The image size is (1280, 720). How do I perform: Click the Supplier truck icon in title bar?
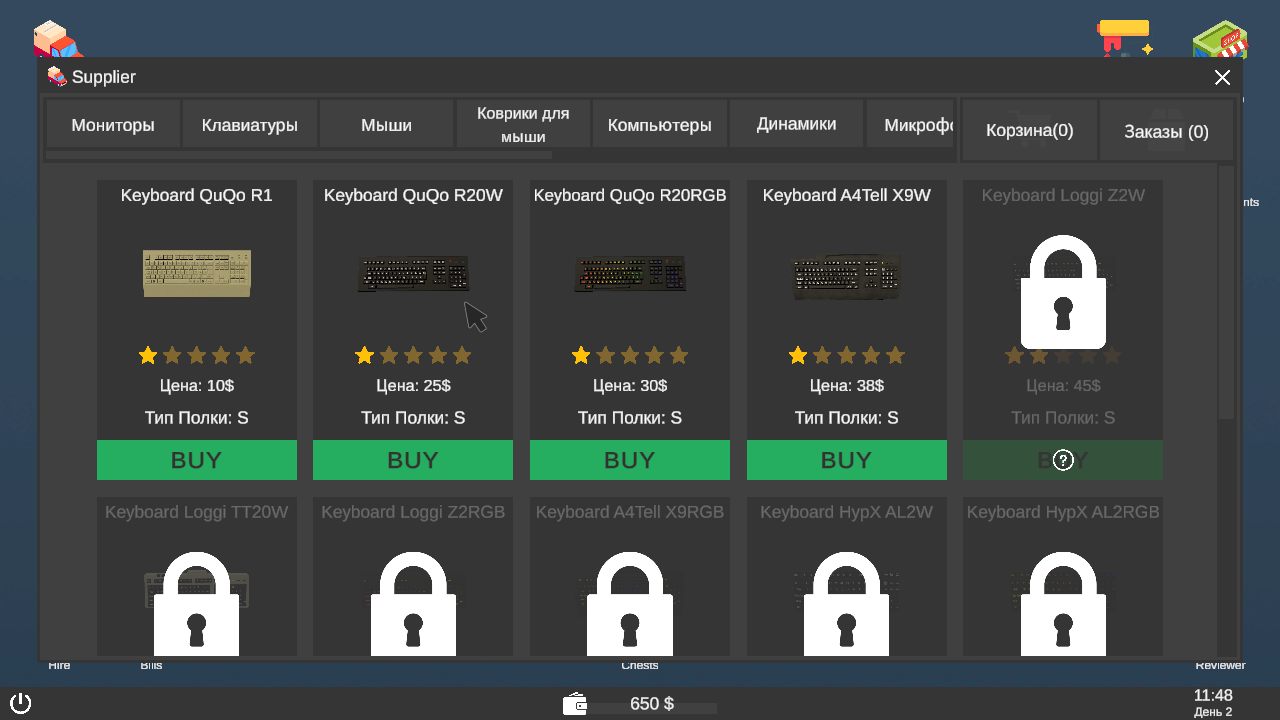click(x=55, y=76)
